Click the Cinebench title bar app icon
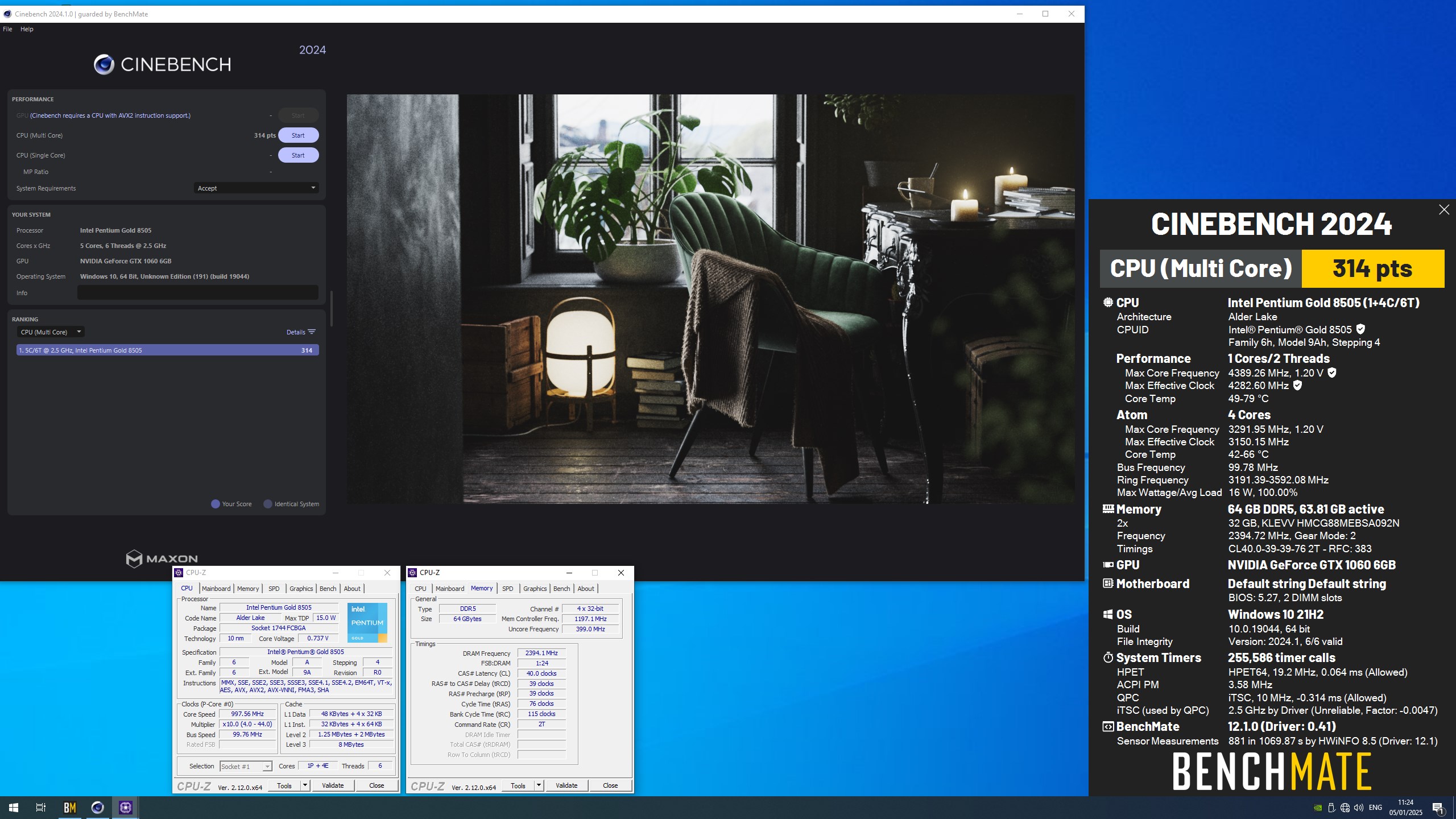This screenshot has width=1456, height=819. coord(7,14)
